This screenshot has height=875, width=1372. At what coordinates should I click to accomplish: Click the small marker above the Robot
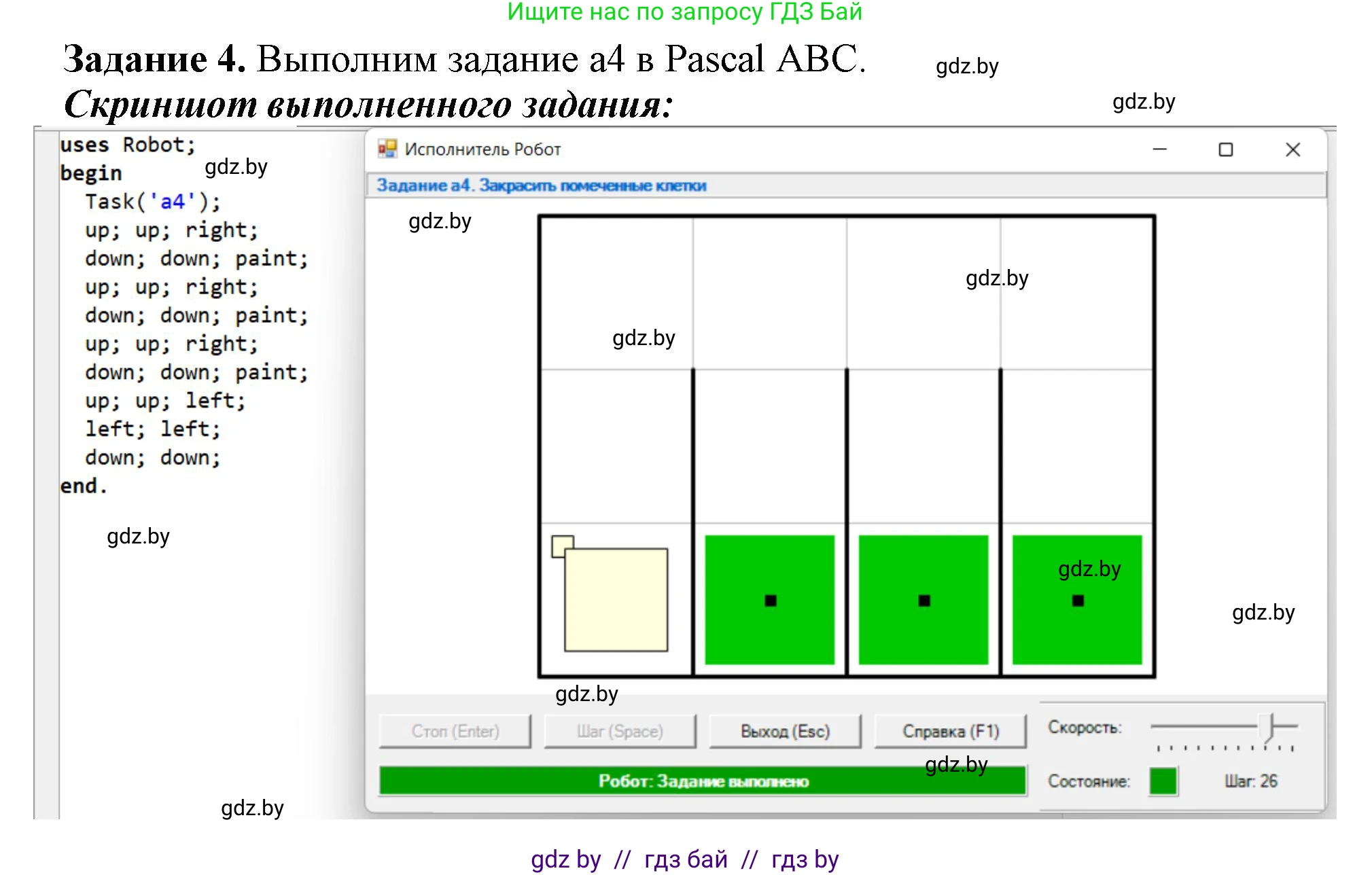562,545
